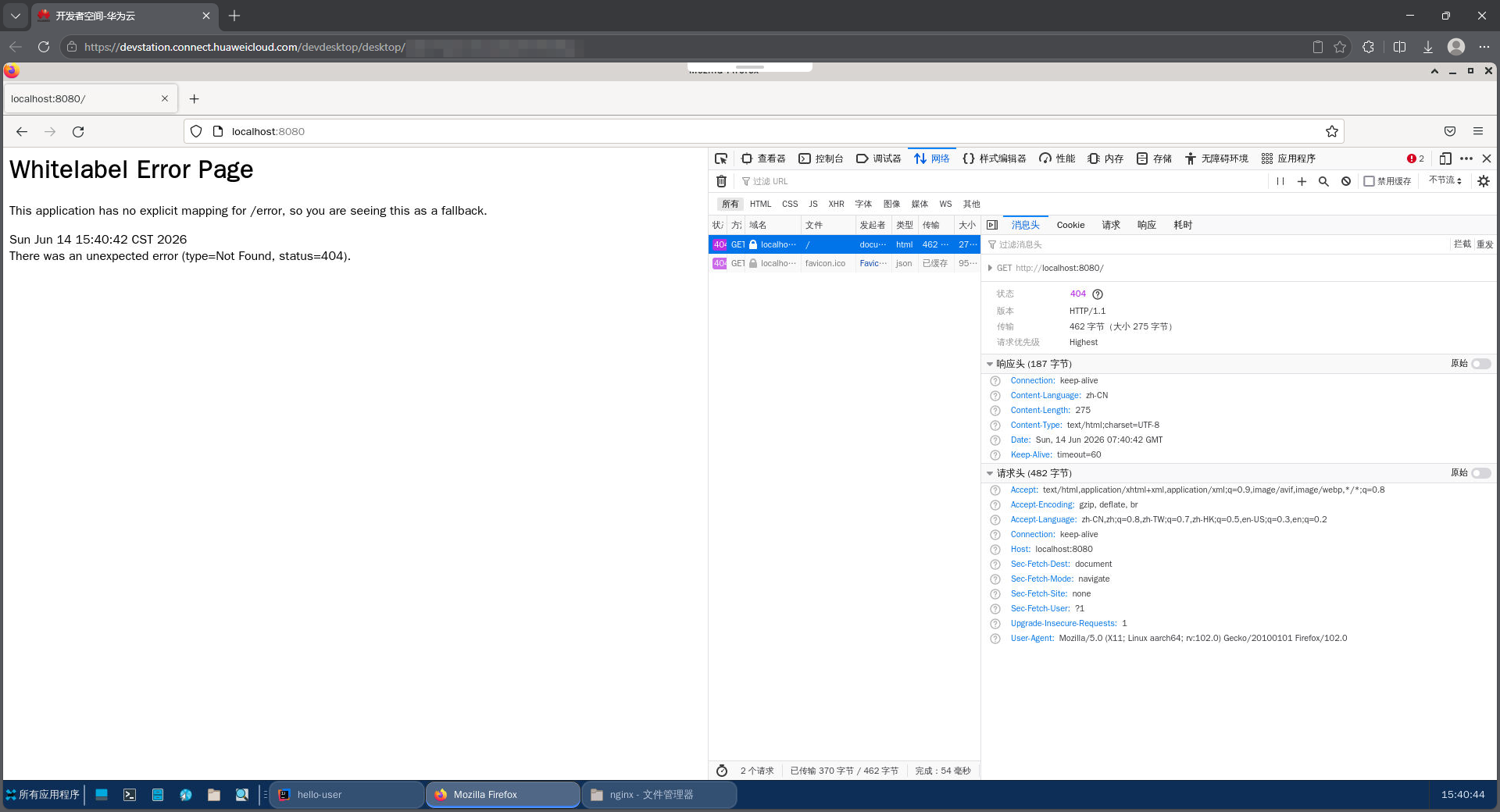Launch terminal from taskbar
The width and height of the screenshot is (1500, 812).
(130, 795)
